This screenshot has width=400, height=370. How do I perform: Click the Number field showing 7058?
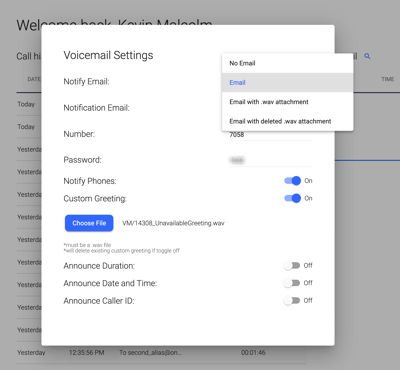coord(271,135)
